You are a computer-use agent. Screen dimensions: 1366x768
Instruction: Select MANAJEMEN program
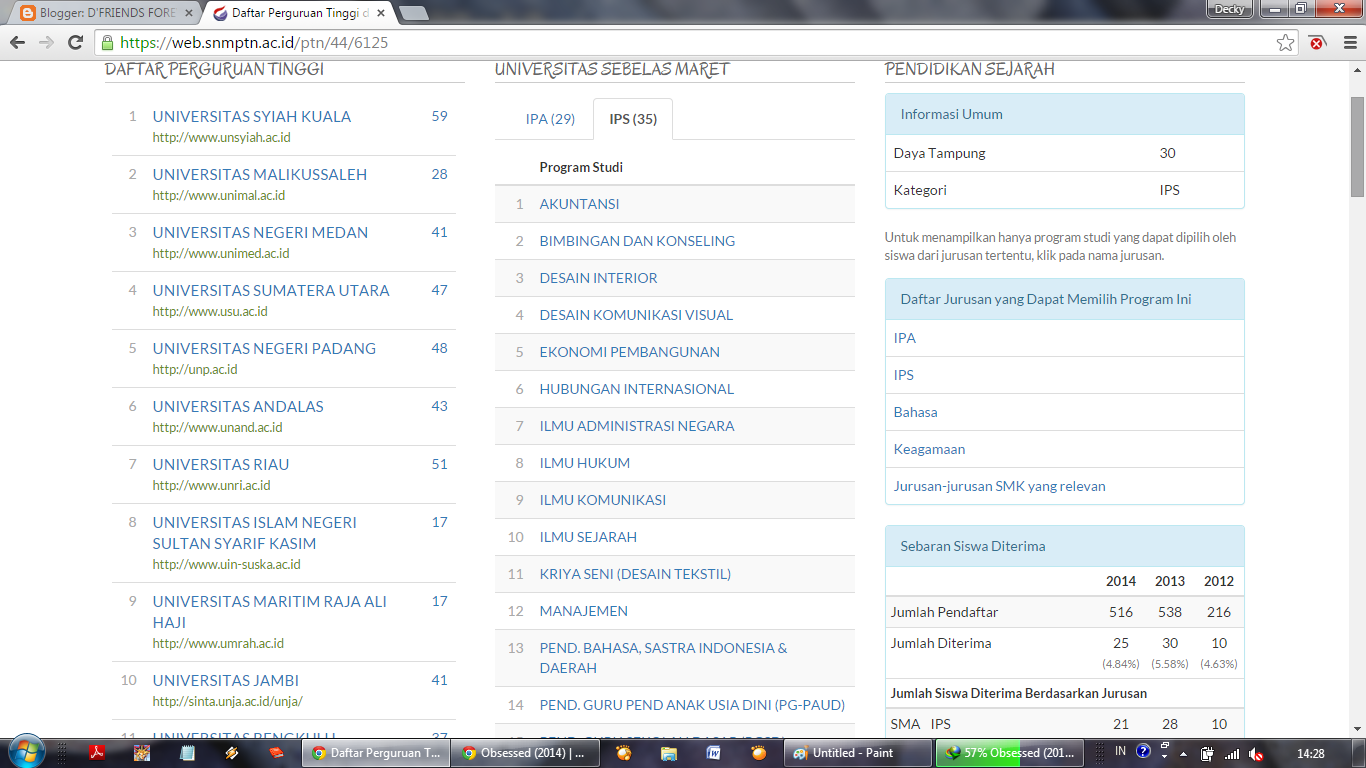(584, 611)
